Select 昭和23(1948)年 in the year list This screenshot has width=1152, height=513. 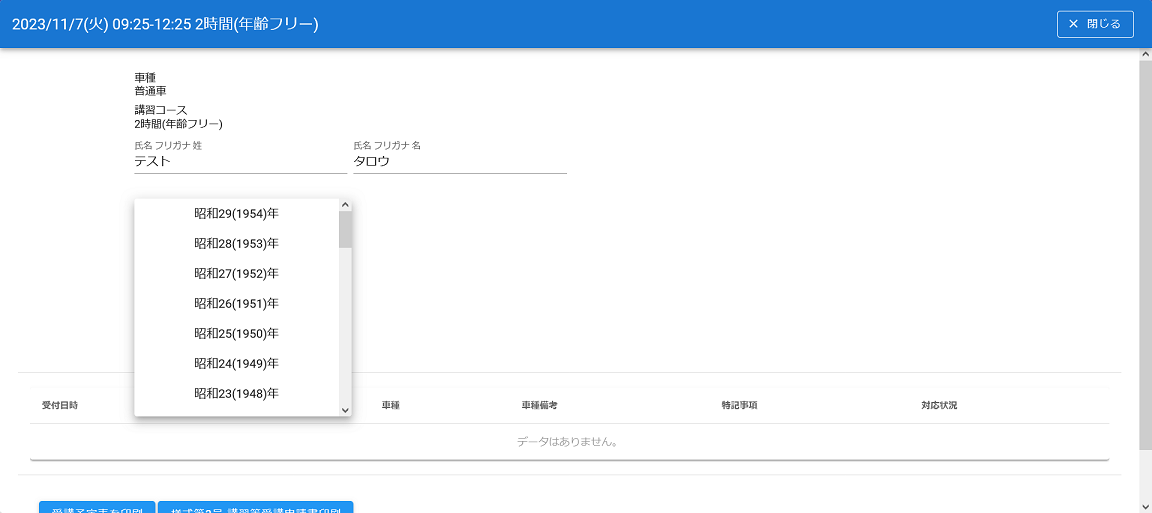(x=236, y=393)
